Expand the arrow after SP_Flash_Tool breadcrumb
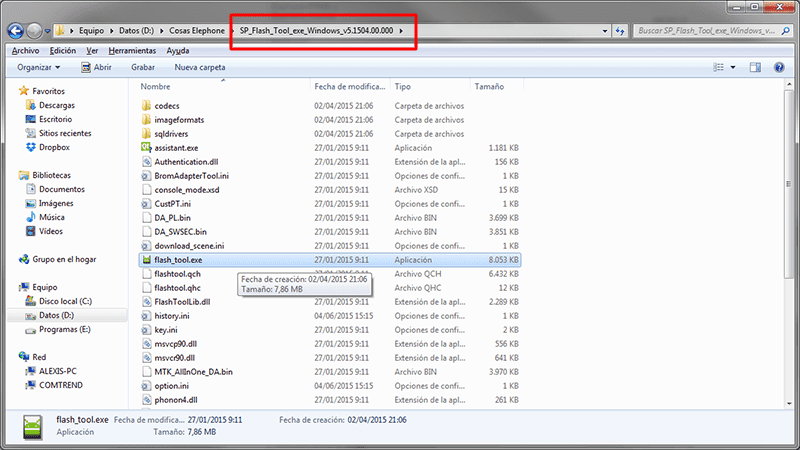This screenshot has width=800, height=450. pos(401,31)
